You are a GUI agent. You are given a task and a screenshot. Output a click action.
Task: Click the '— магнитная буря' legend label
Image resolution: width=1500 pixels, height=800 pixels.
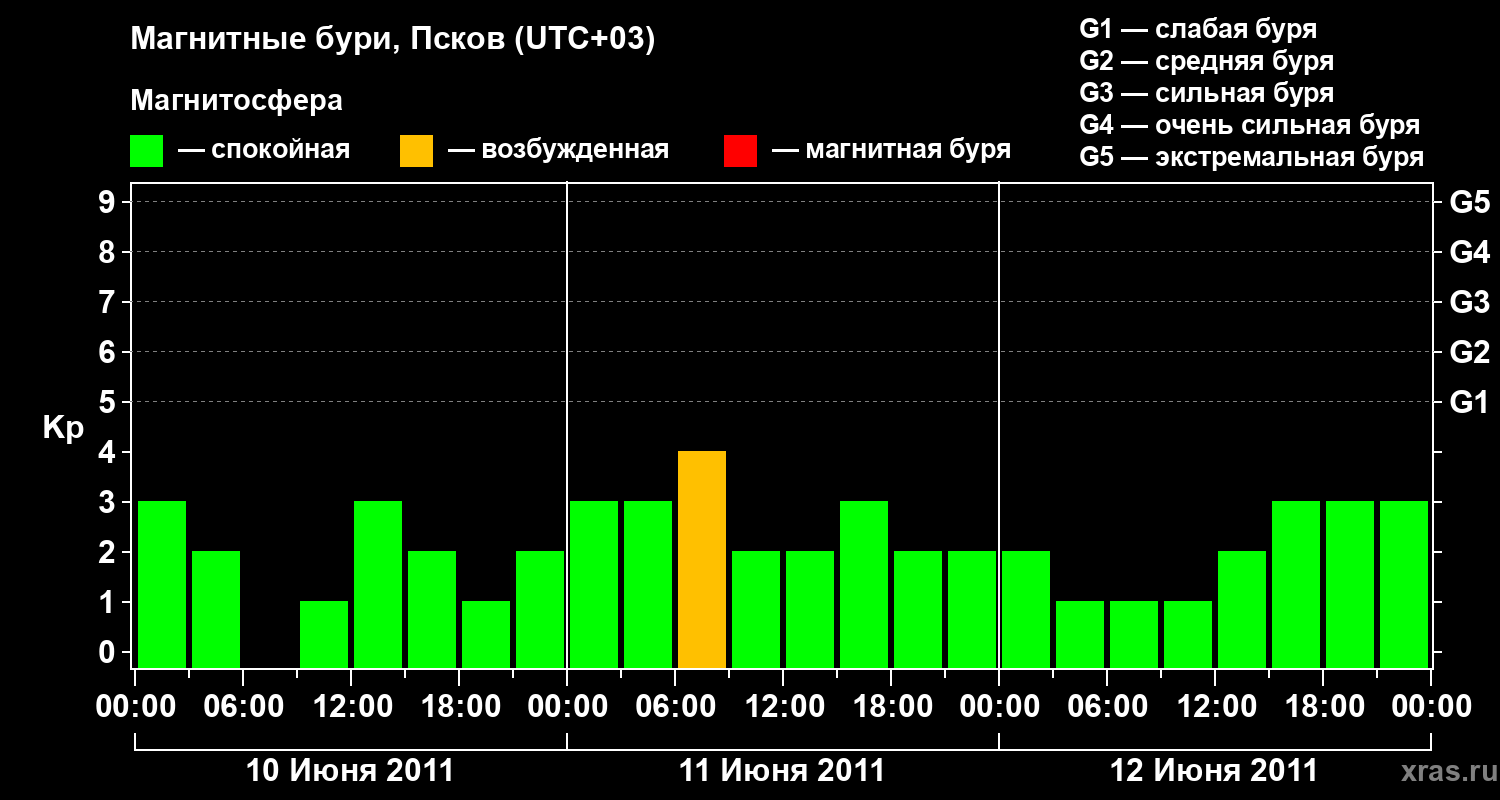(x=891, y=150)
